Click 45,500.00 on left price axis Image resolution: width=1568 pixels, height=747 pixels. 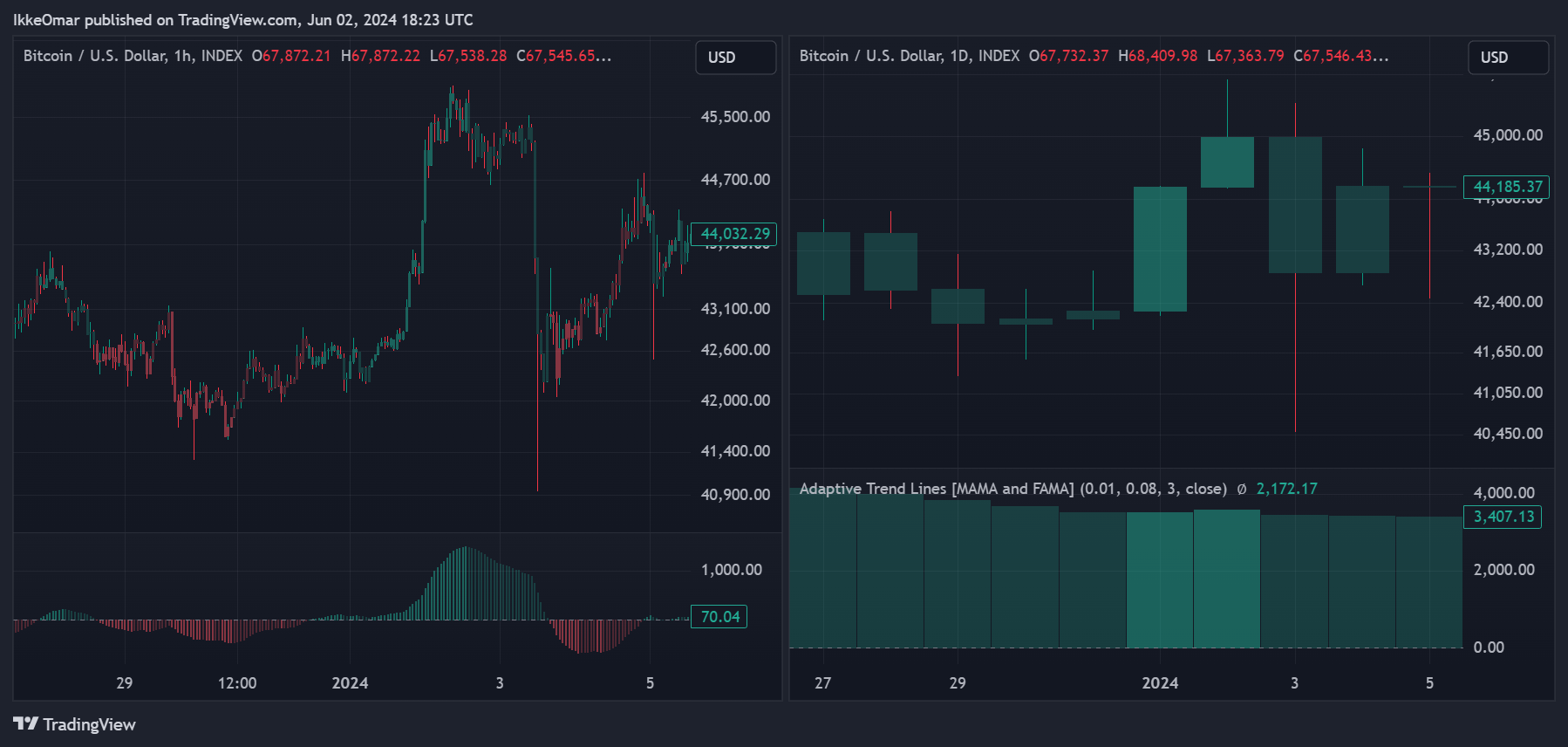(735, 117)
